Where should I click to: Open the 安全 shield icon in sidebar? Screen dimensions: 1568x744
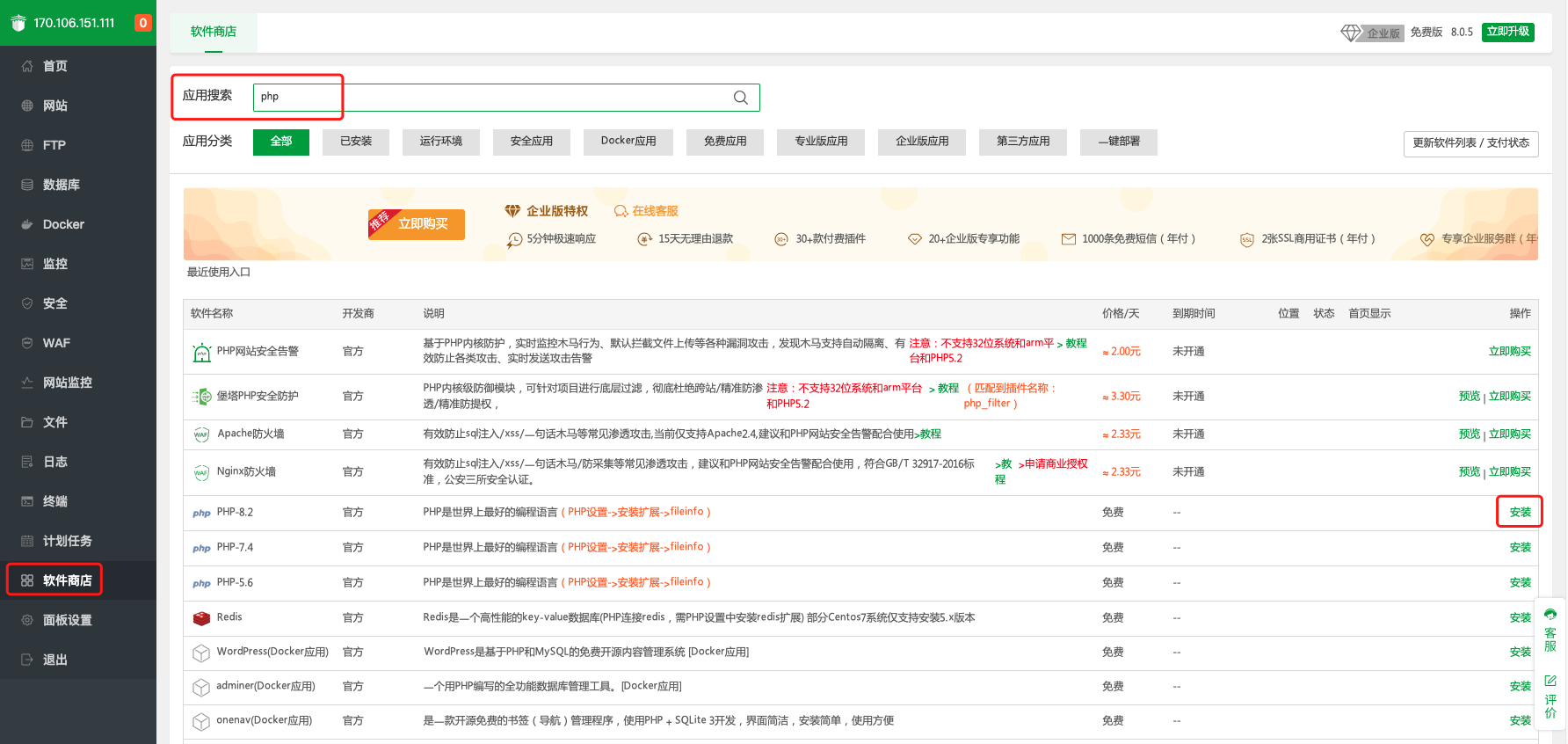(x=27, y=303)
